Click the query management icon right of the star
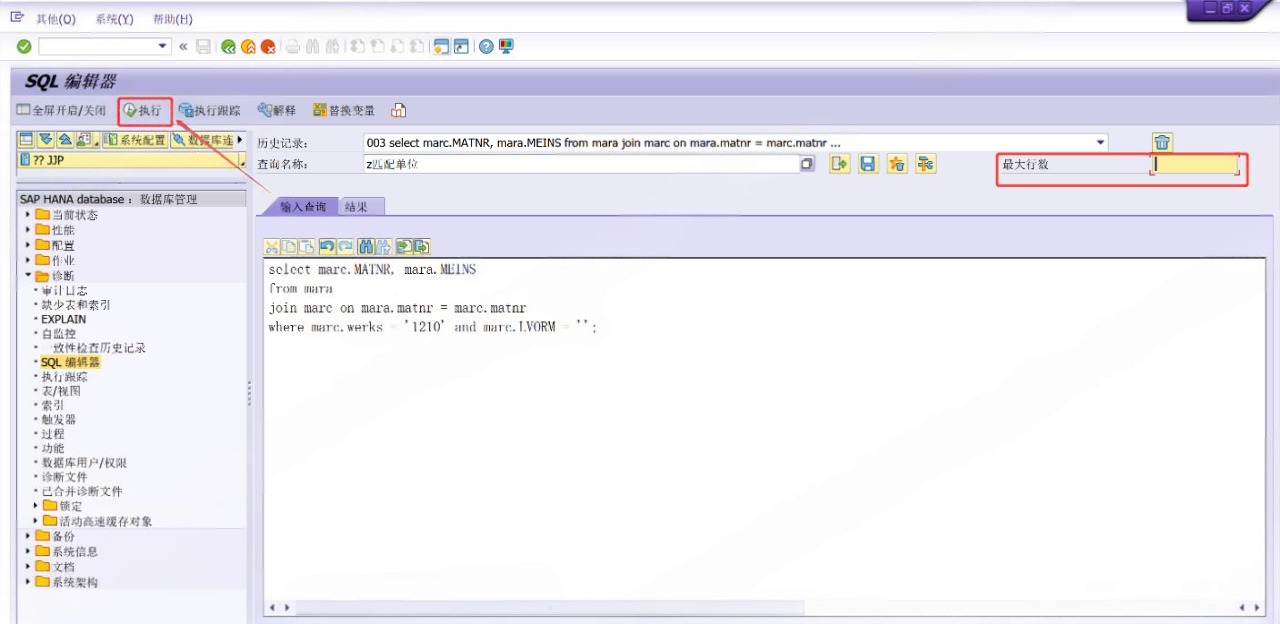The image size is (1280, 624). point(926,164)
